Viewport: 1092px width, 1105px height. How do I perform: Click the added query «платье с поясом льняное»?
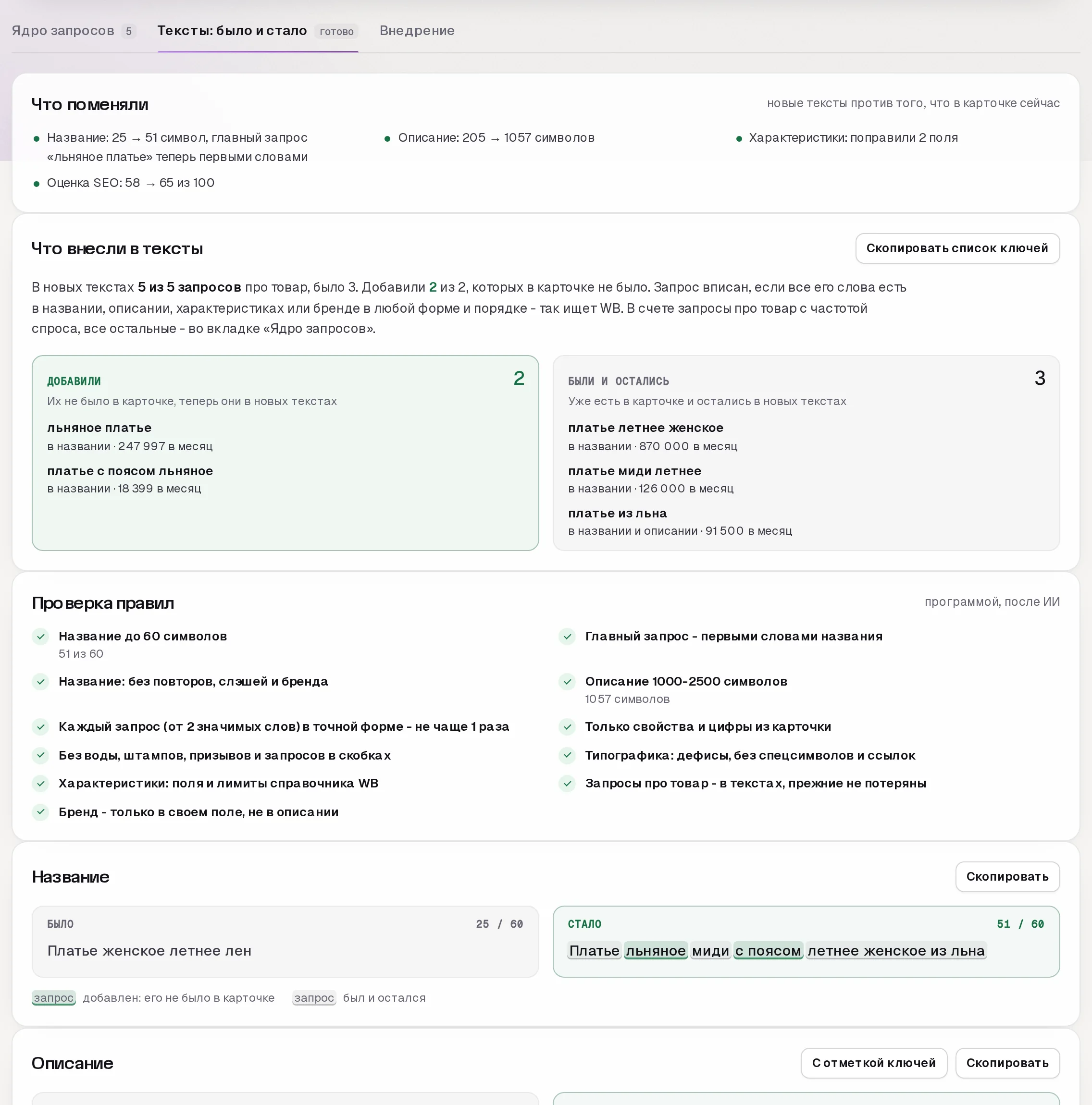tap(130, 471)
